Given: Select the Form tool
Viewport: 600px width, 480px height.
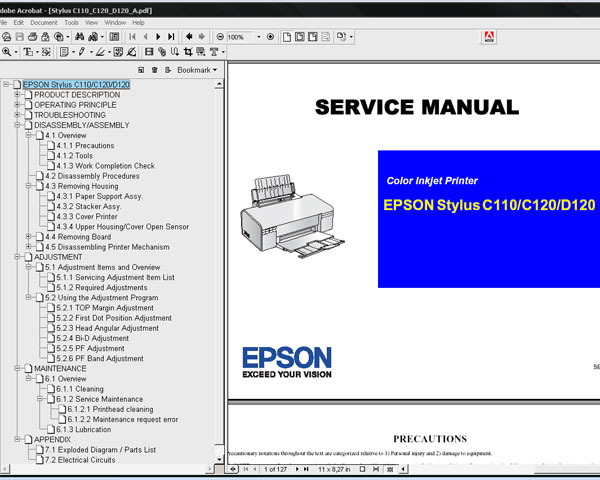Looking at the screenshot, I should 201,52.
